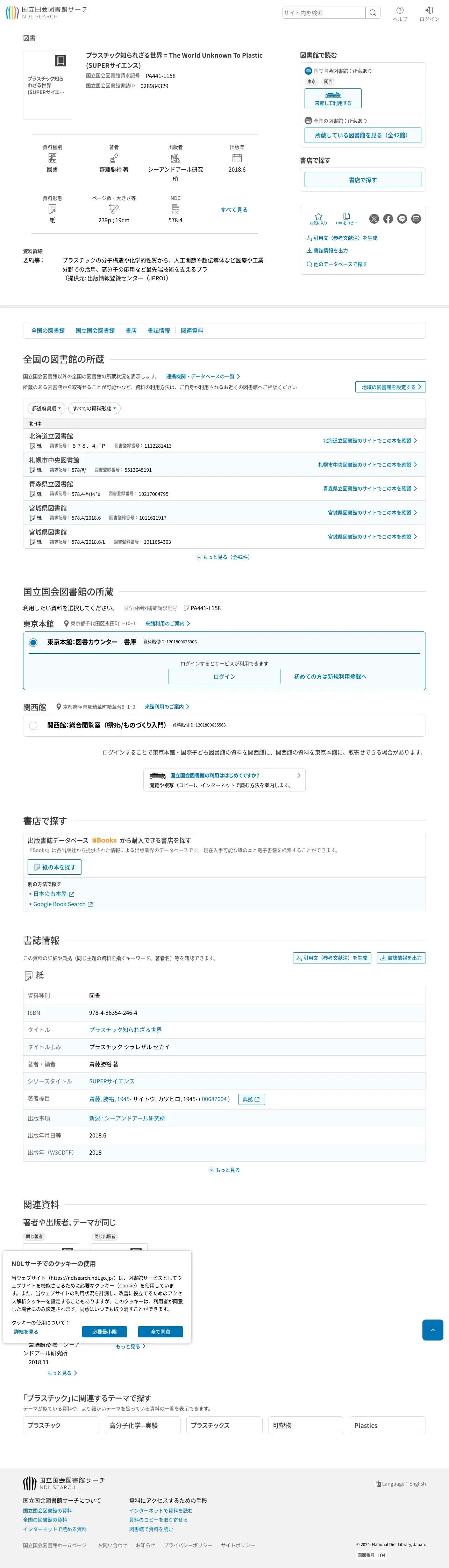Open プライバシーポリシー footer link

click(188, 1545)
